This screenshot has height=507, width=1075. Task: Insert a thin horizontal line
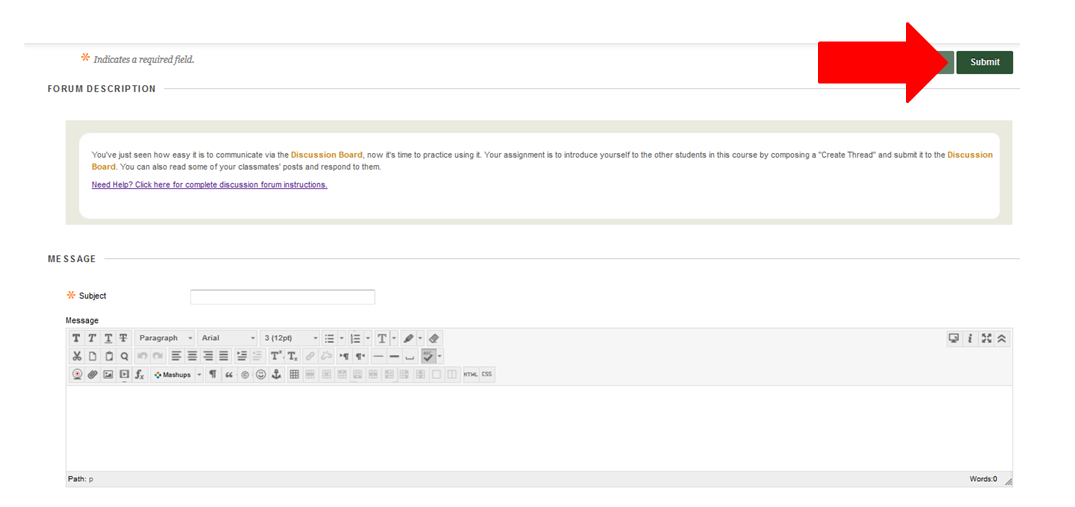(x=378, y=356)
